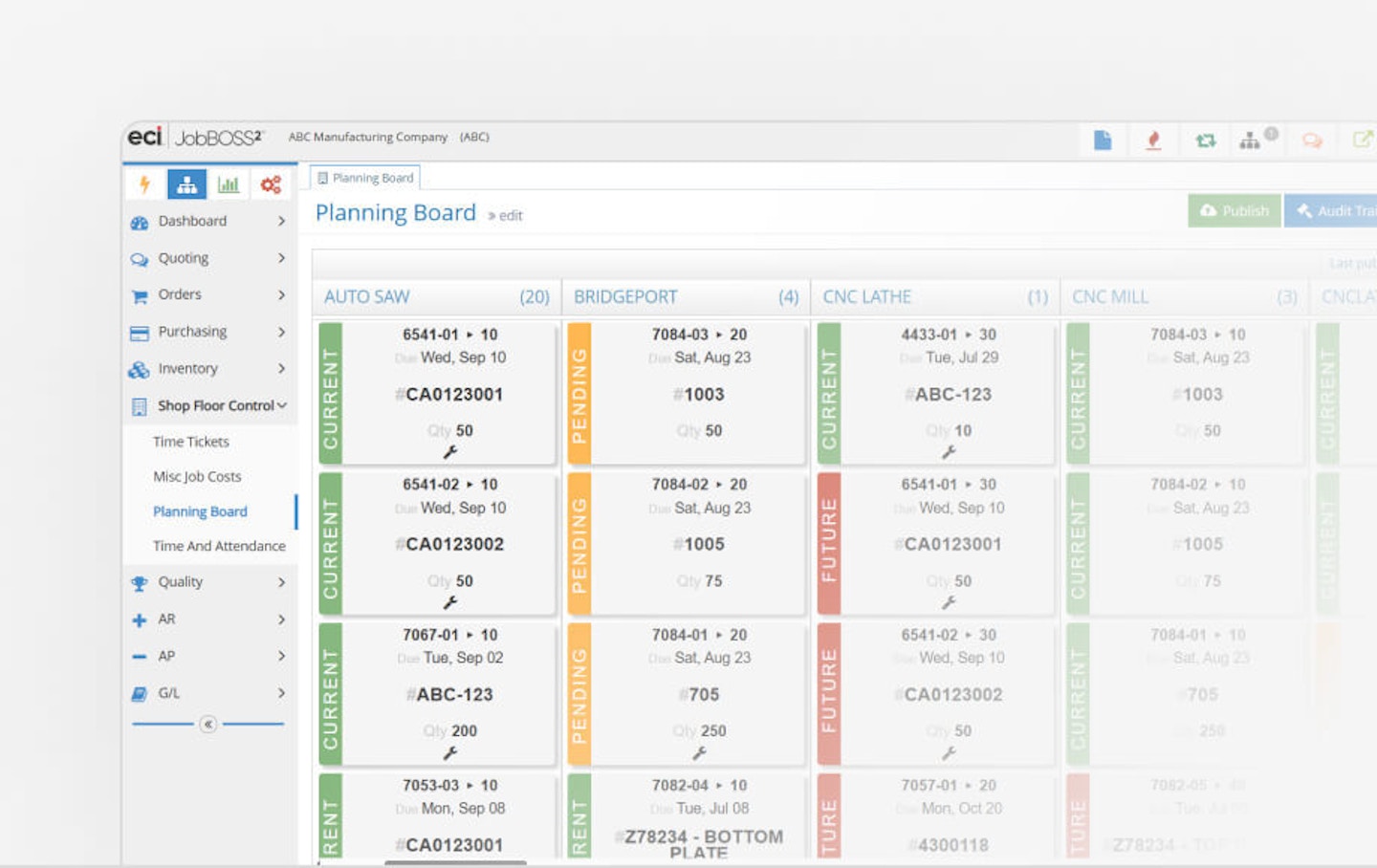1377x868 pixels.
Task: Switch to the Planning Board tab
Action: pyautogui.click(x=365, y=178)
